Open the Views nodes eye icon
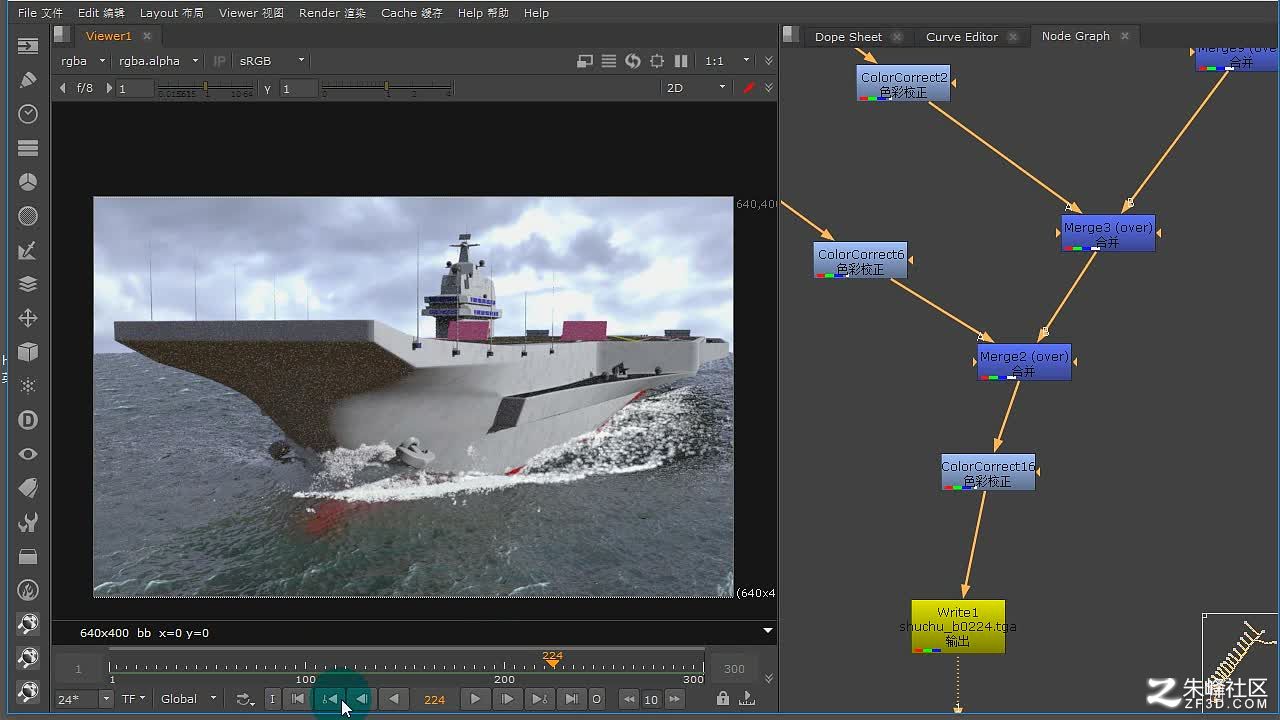This screenshot has height=720, width=1280. click(28, 454)
